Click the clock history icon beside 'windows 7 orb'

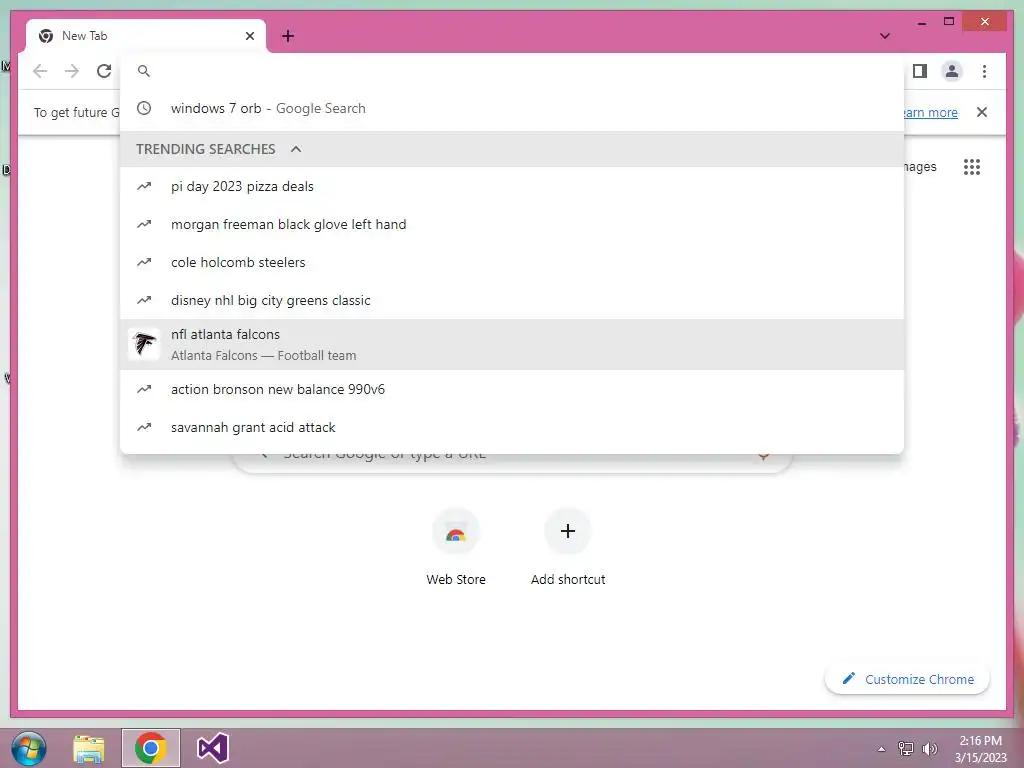[144, 108]
